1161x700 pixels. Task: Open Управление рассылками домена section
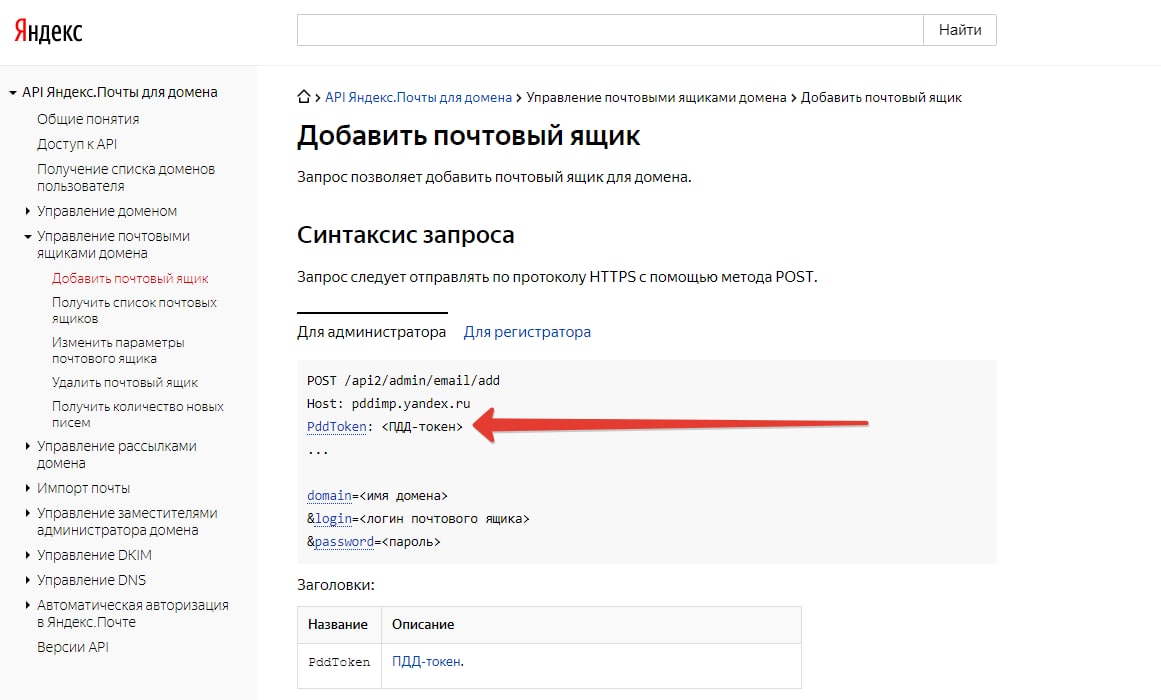pos(117,455)
